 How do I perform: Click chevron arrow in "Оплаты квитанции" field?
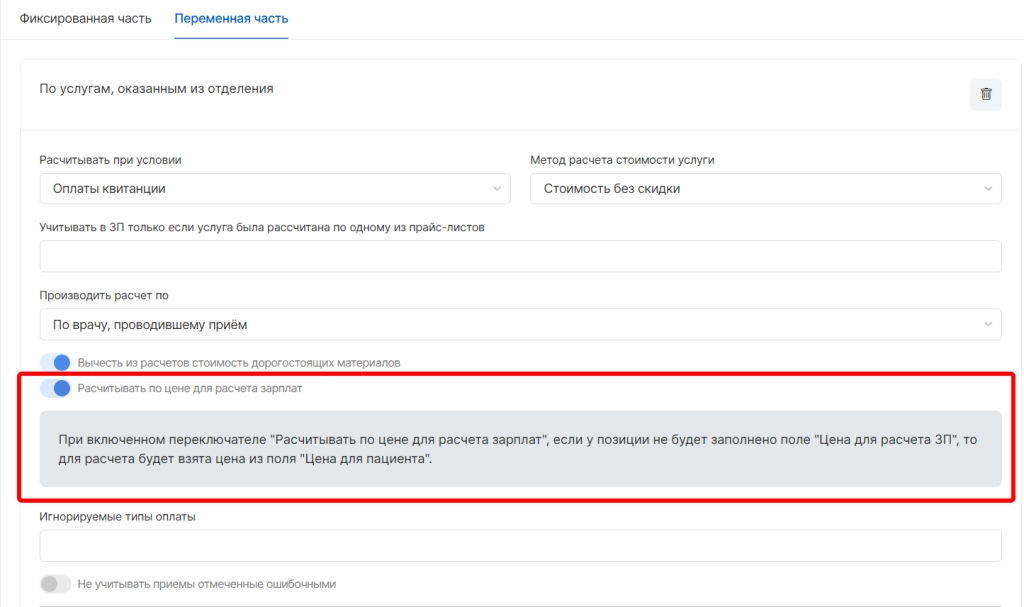497,188
